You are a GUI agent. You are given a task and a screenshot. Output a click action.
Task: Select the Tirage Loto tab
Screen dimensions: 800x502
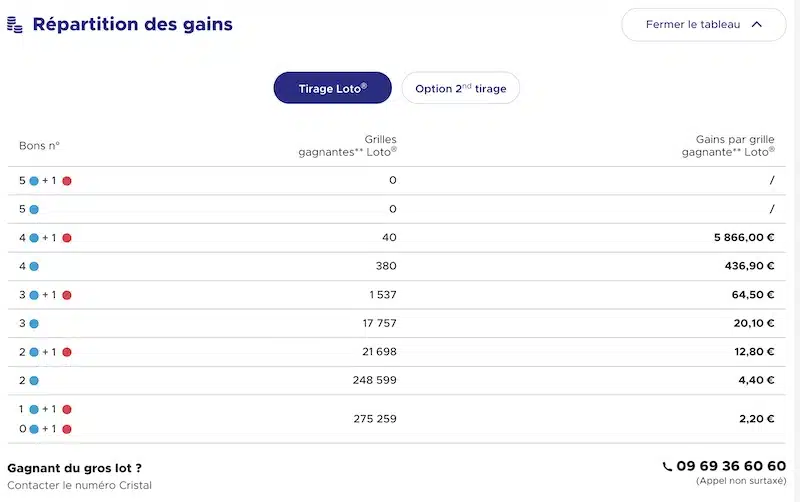(x=333, y=88)
